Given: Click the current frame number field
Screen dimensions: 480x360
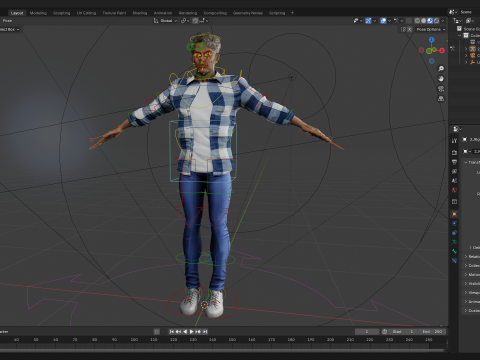Looking at the screenshot, I should [x=367, y=332].
